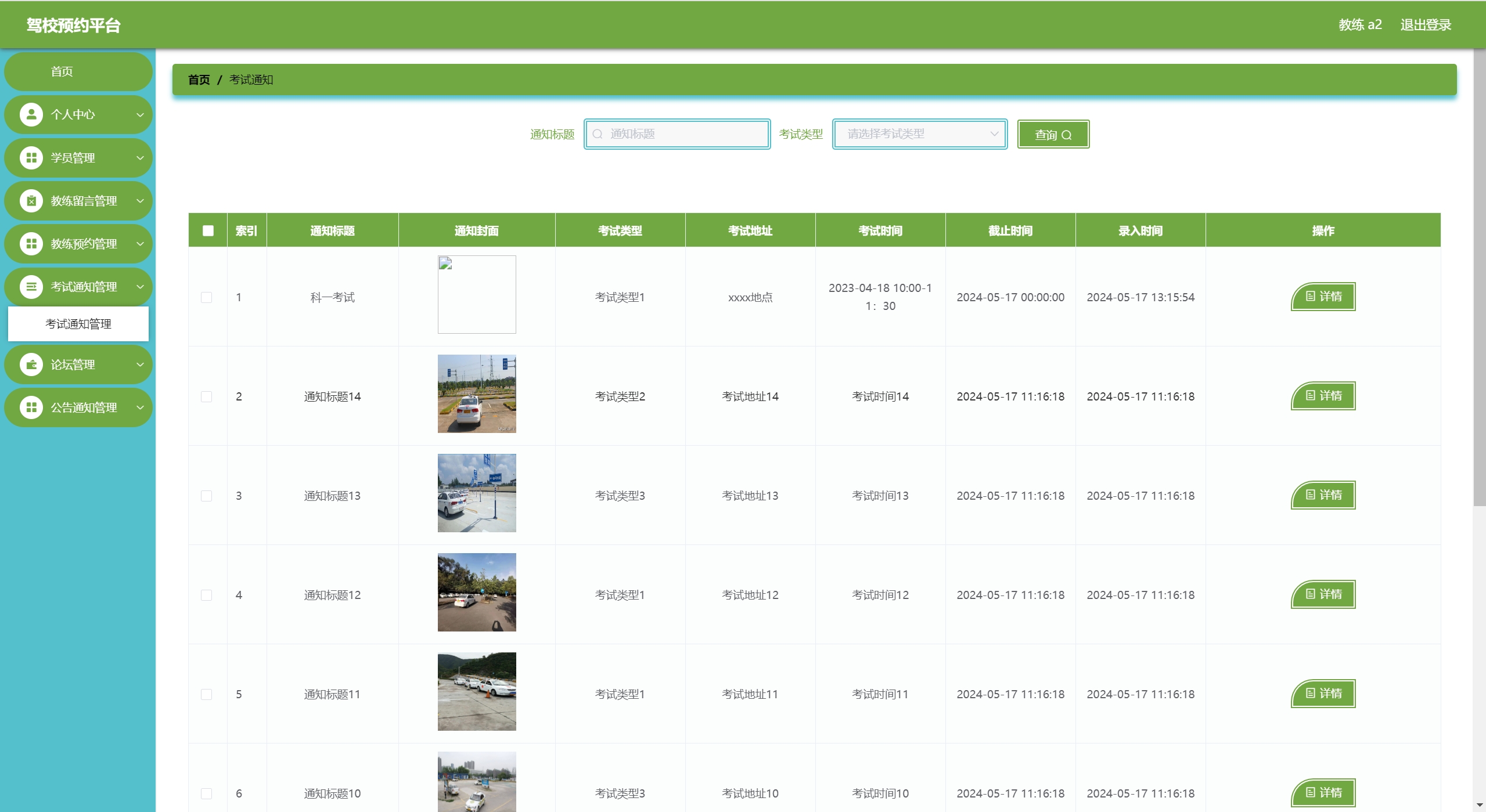This screenshot has height=812, width=1486.
Task: Click the cover thumbnail of 通知标题14
Action: pyautogui.click(x=476, y=394)
